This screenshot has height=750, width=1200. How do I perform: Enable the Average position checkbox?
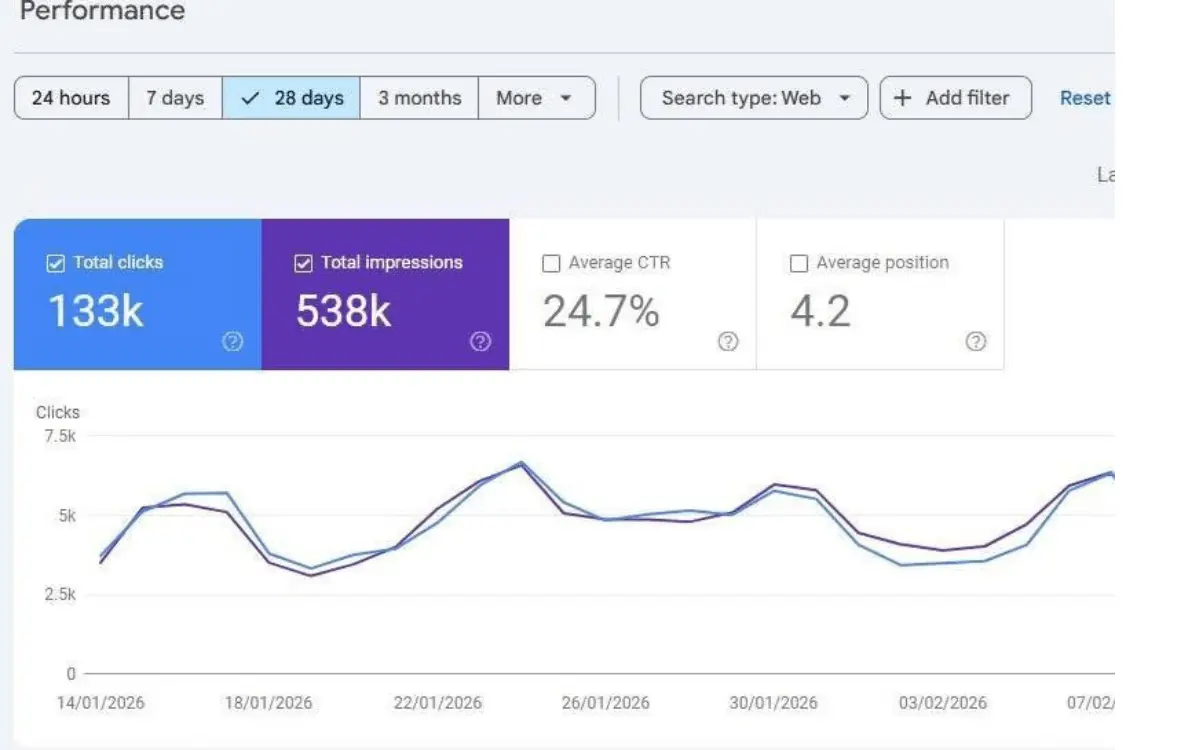pos(799,262)
